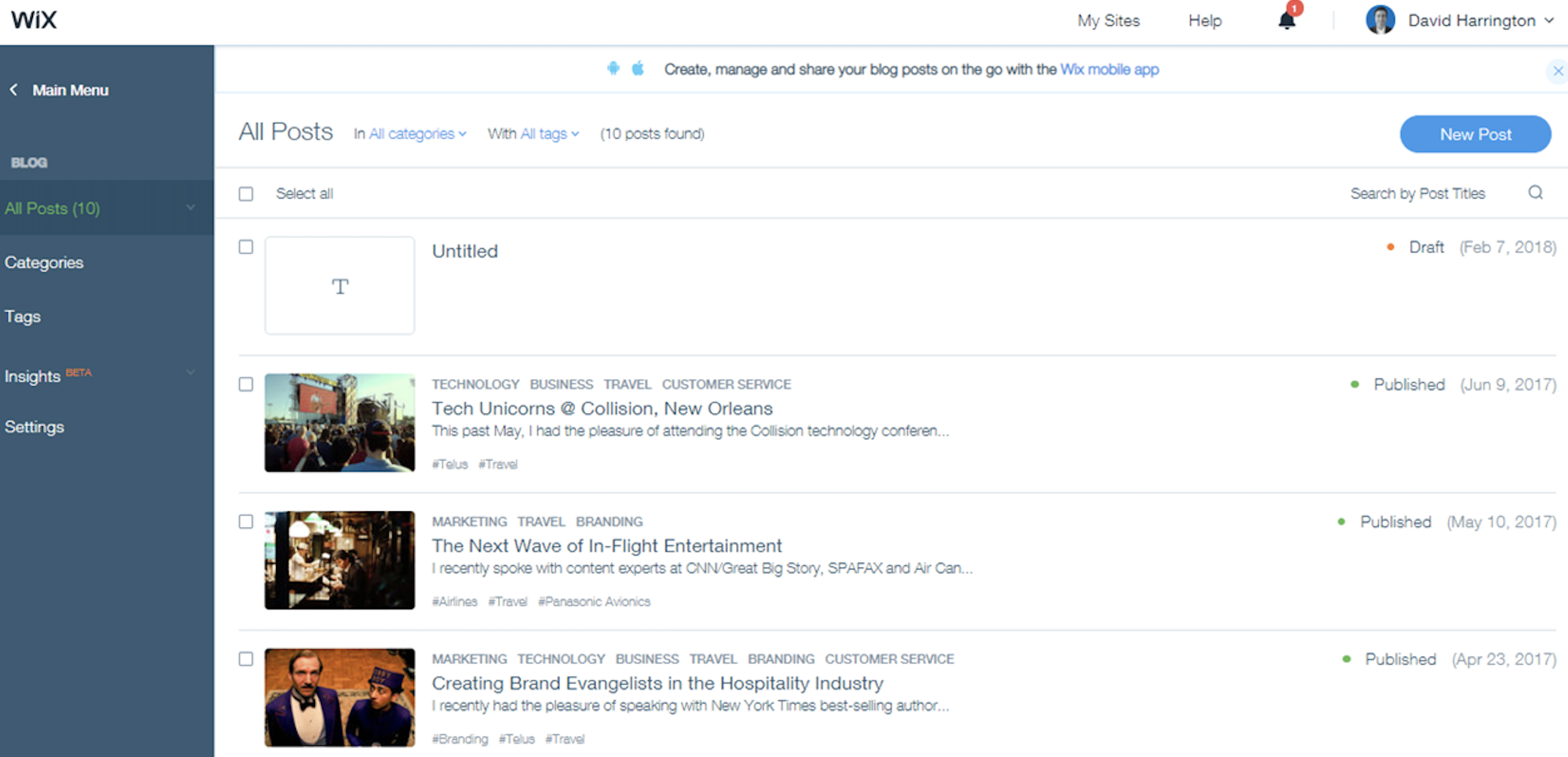Check the Untitled draft post checkbox
1568x757 pixels.
246,247
